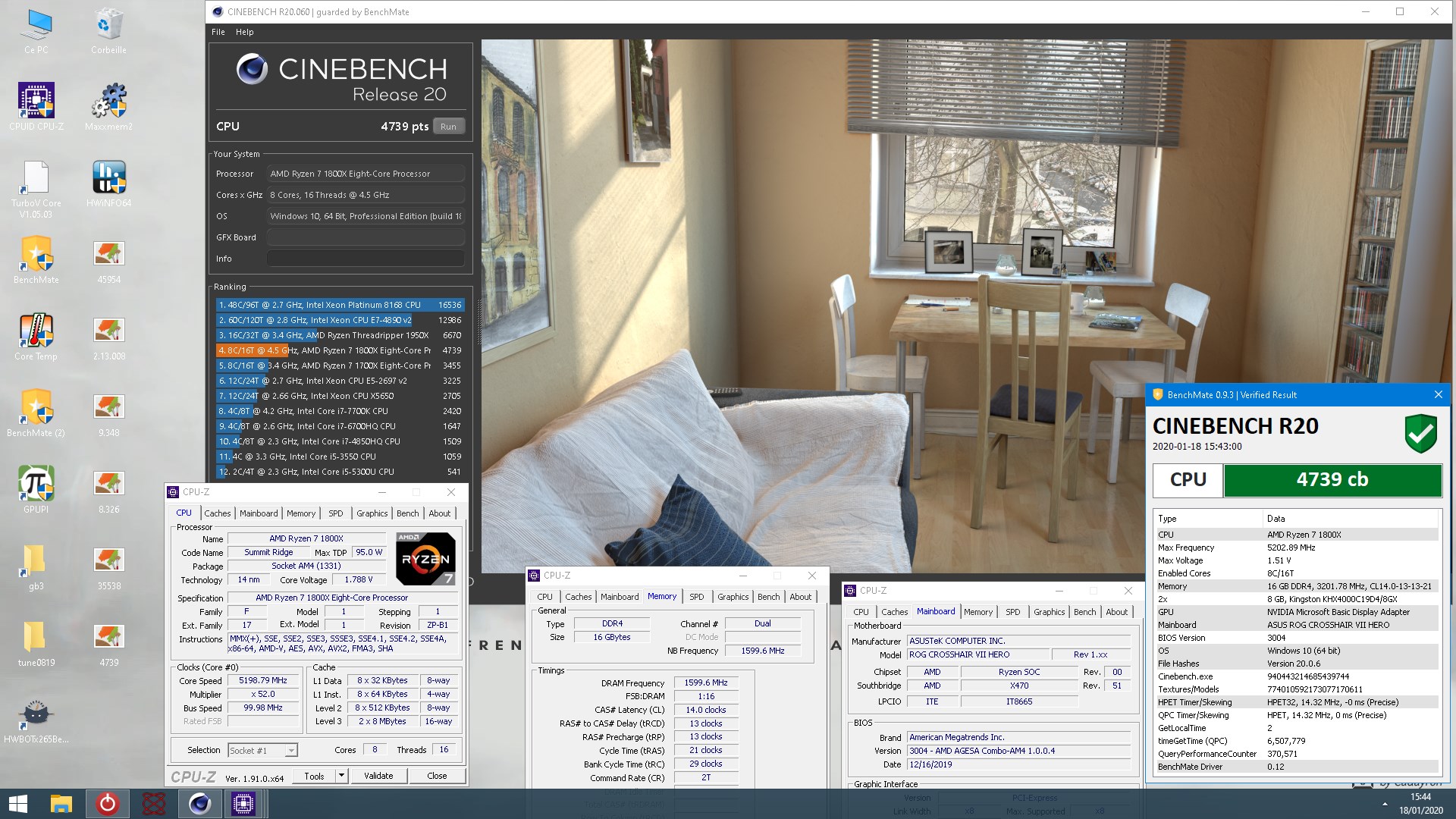Click the red power icon in taskbar
Image resolution: width=1456 pixels, height=819 pixels.
coord(107,804)
